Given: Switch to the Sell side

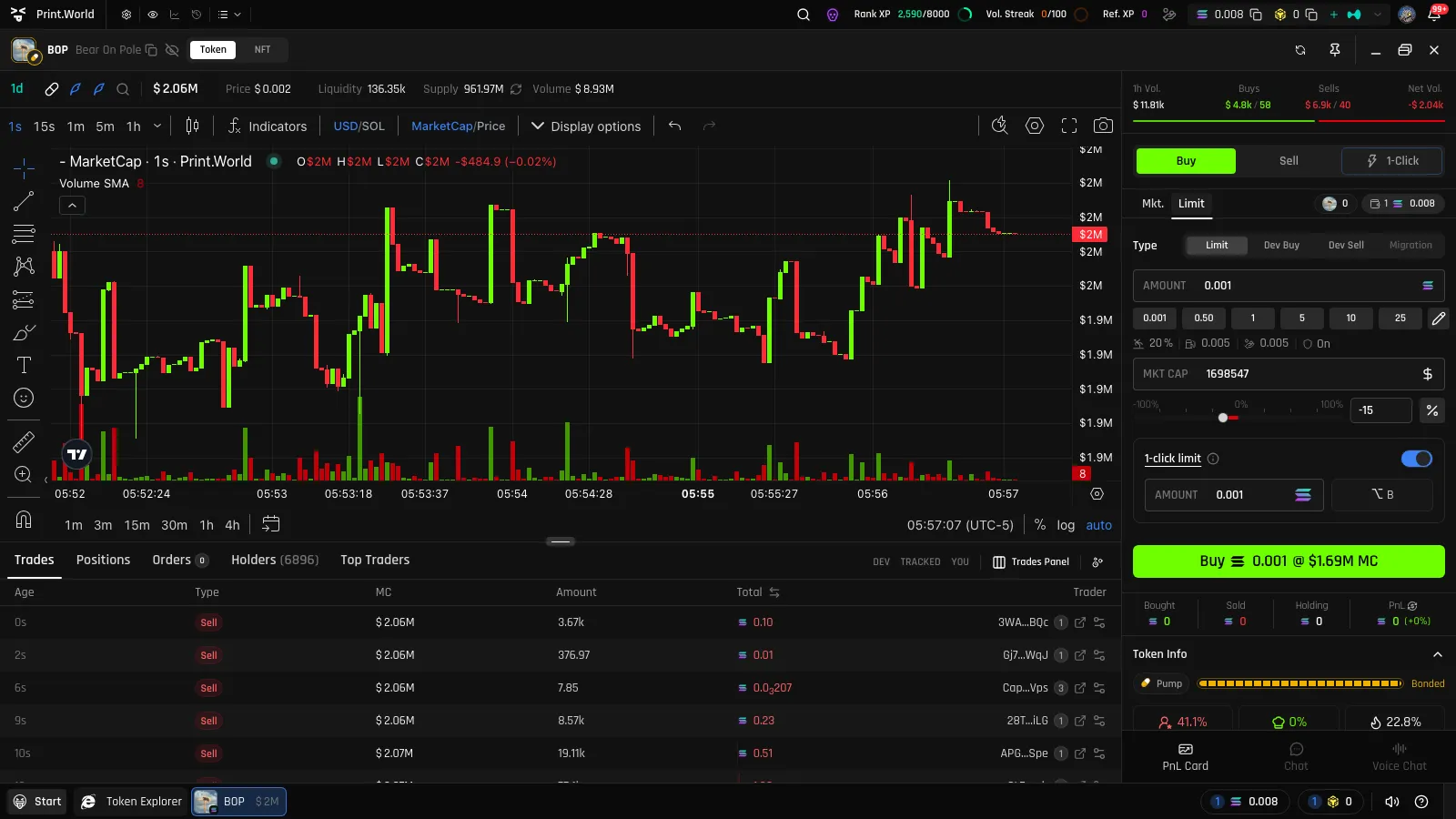Looking at the screenshot, I should 1289,161.
